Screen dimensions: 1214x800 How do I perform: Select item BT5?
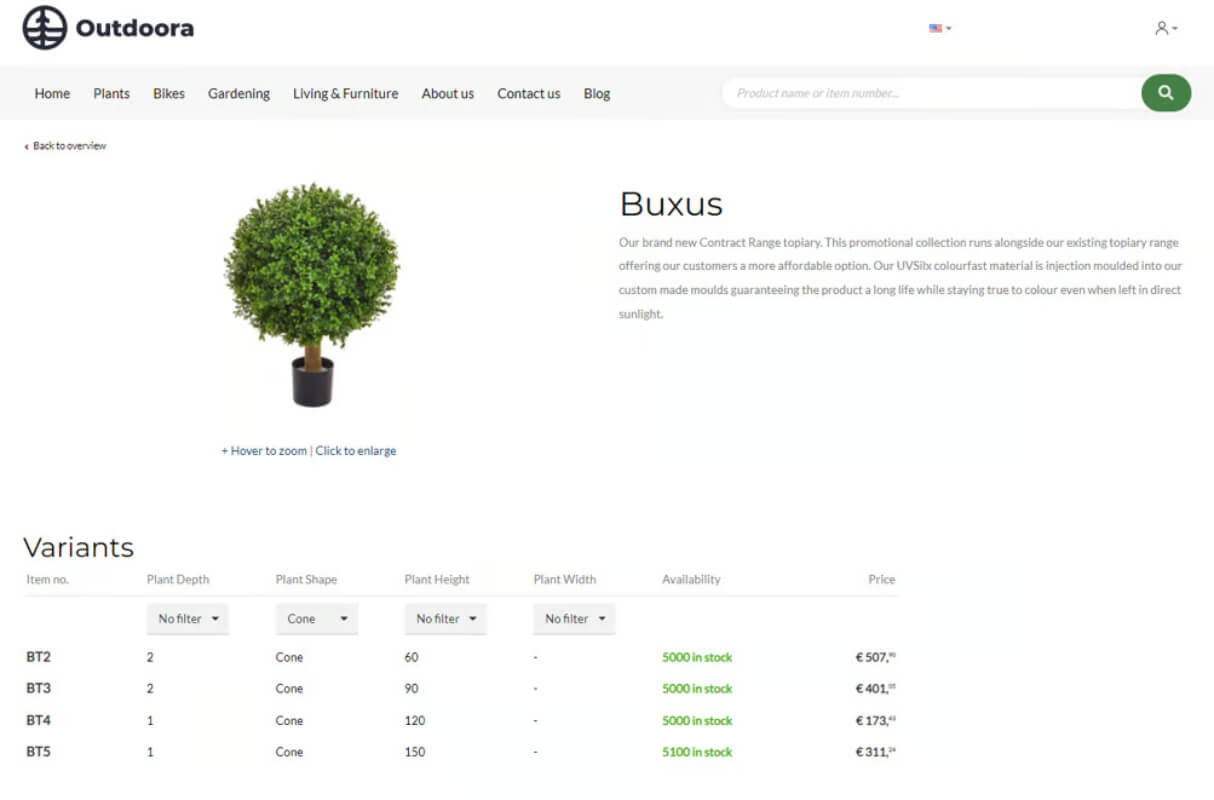[x=38, y=751]
